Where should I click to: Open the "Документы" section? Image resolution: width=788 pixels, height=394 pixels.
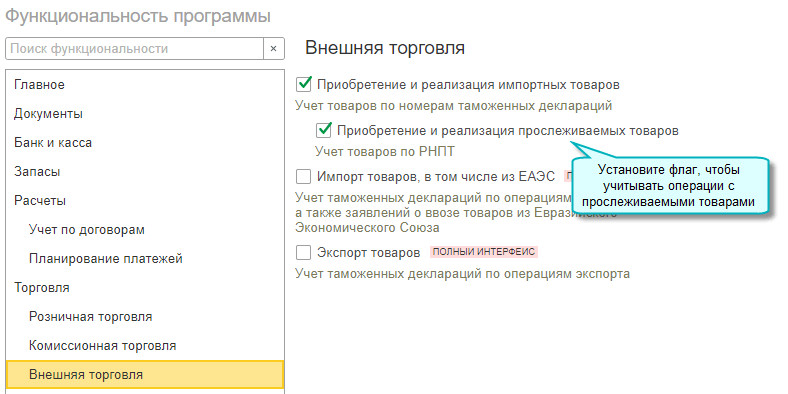click(145, 114)
